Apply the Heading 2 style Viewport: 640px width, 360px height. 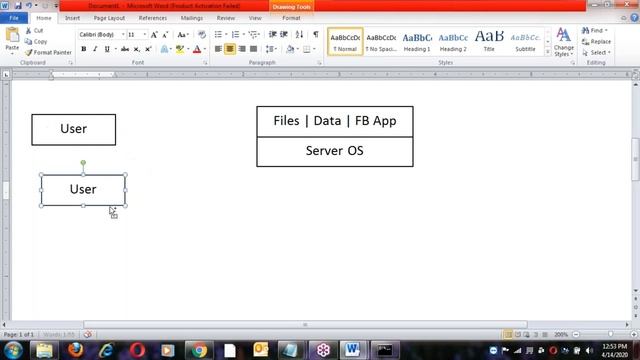pyautogui.click(x=453, y=42)
